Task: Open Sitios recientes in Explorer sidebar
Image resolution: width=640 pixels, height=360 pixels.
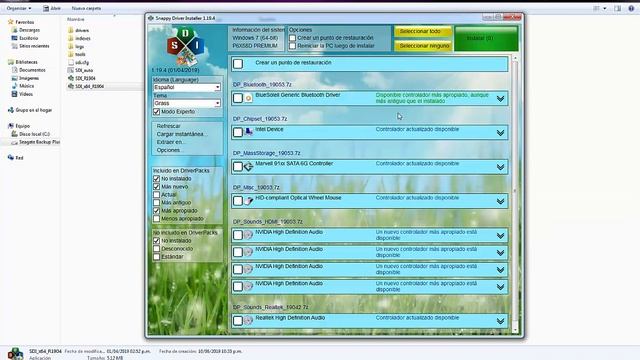Action: pos(31,46)
